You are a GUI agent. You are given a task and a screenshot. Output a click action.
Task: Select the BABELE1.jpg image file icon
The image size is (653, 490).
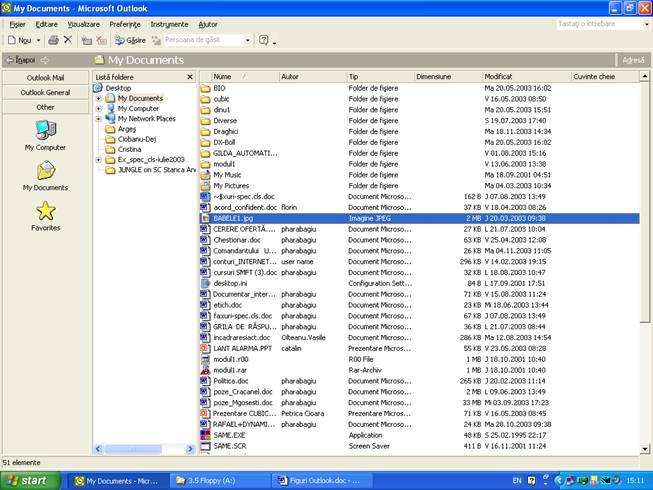coord(205,218)
